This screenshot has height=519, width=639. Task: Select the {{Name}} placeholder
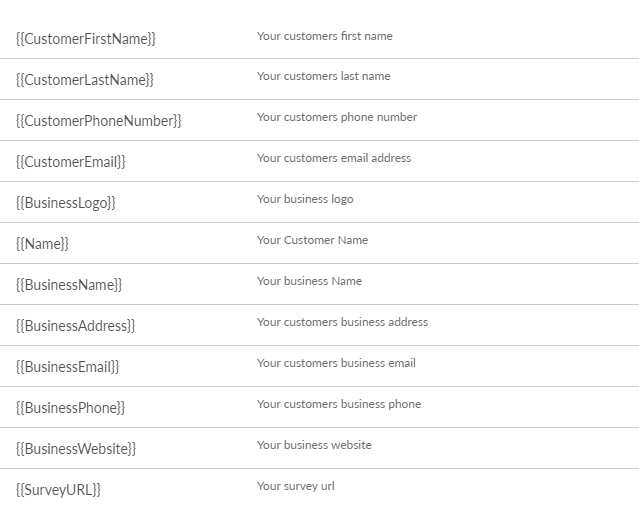tap(42, 244)
